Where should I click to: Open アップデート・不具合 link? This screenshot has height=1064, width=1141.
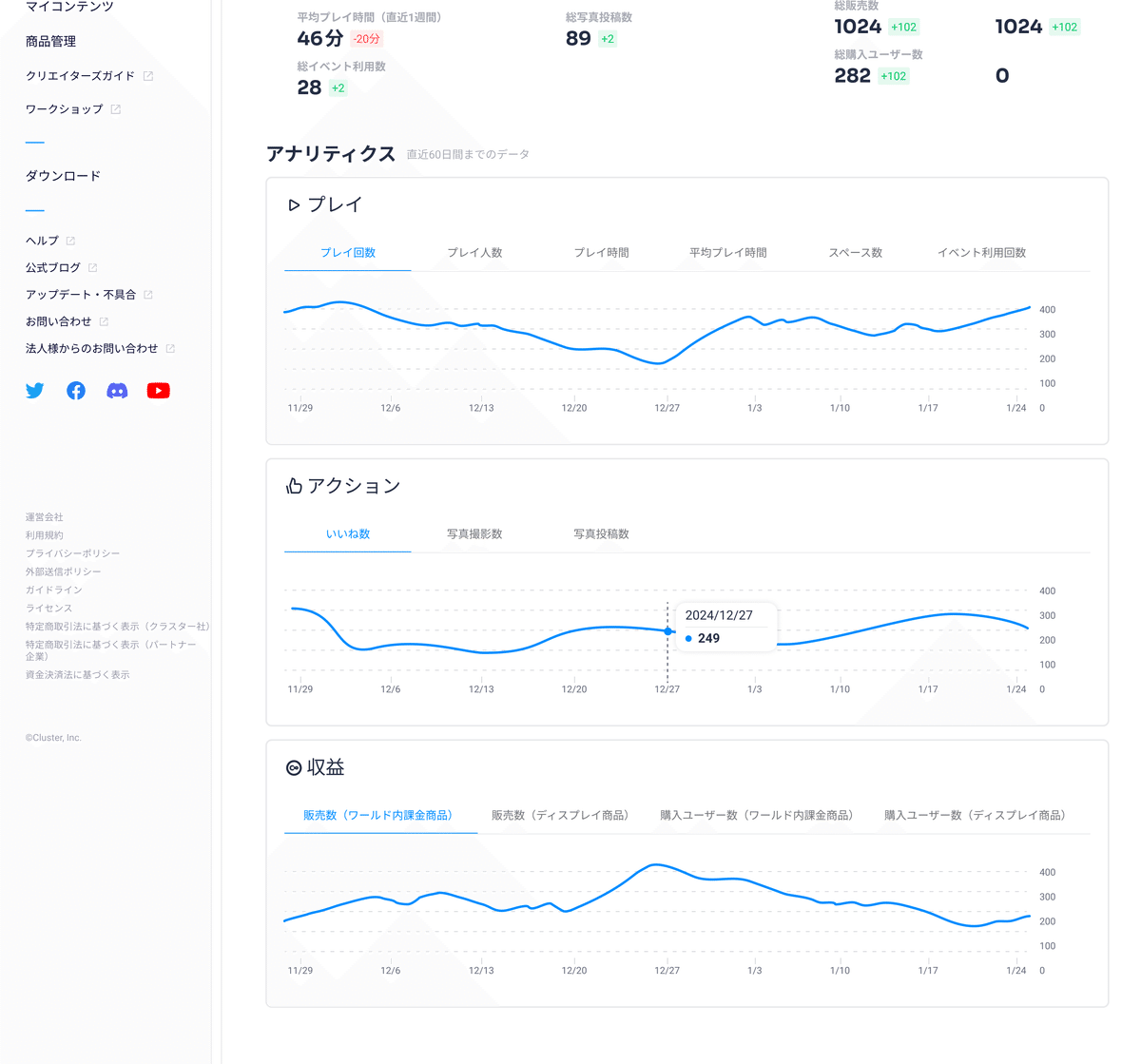[x=81, y=295]
